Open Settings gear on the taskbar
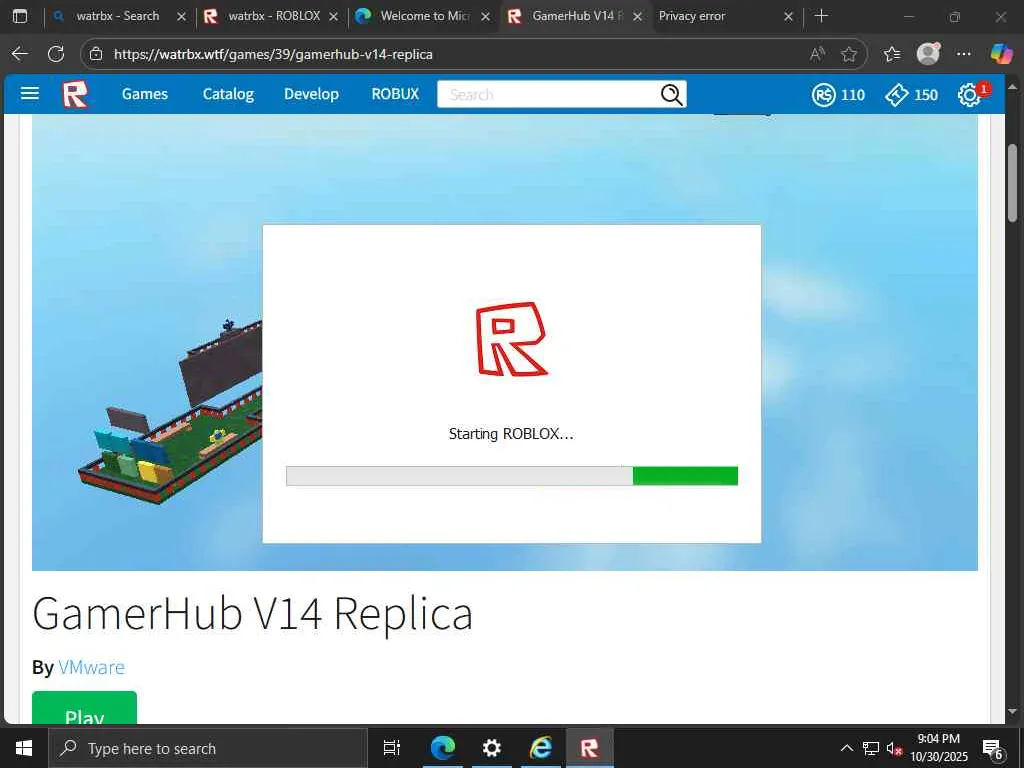1024x768 pixels. tap(491, 748)
